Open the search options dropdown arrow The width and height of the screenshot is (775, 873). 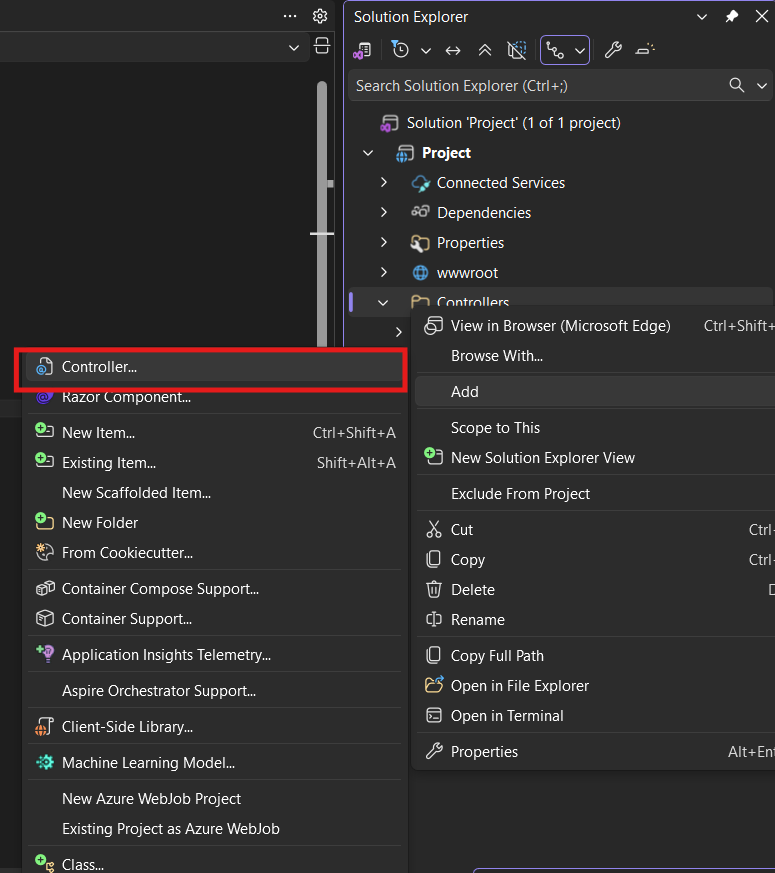coord(763,86)
